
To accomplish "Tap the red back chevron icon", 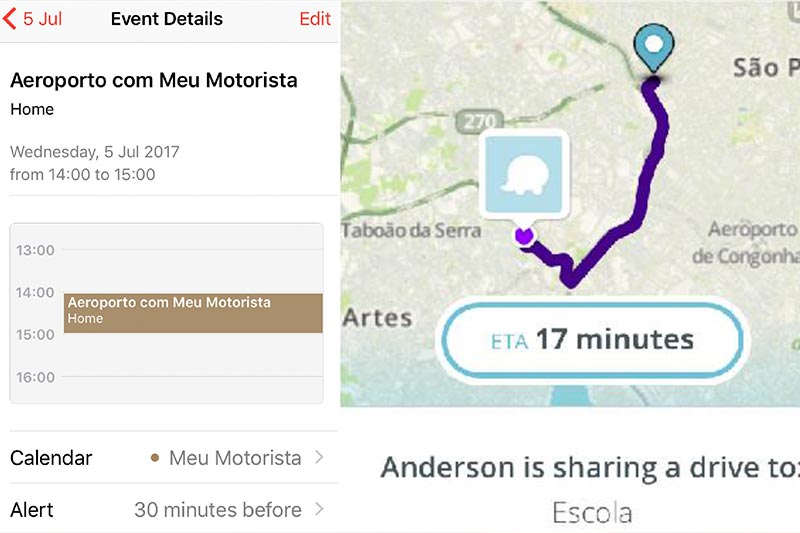I will (10, 19).
